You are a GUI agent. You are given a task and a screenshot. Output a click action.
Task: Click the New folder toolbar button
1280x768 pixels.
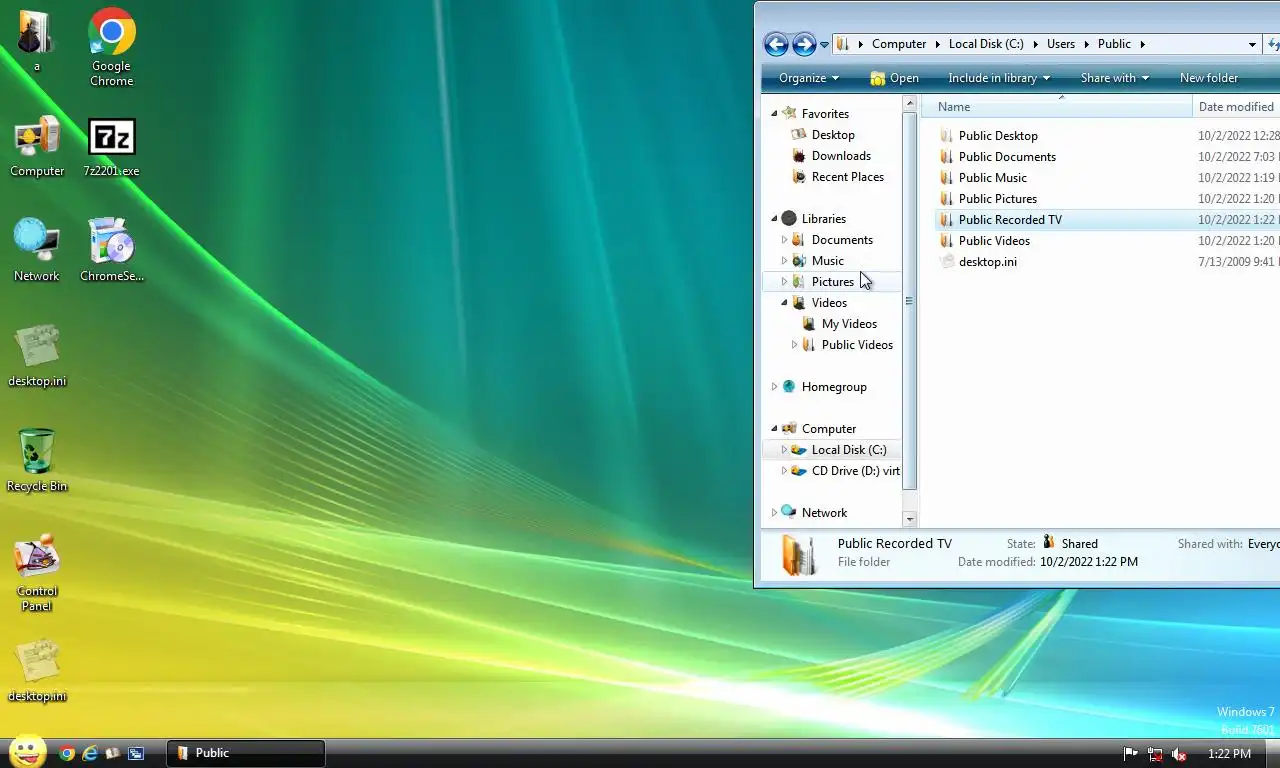[x=1208, y=78]
